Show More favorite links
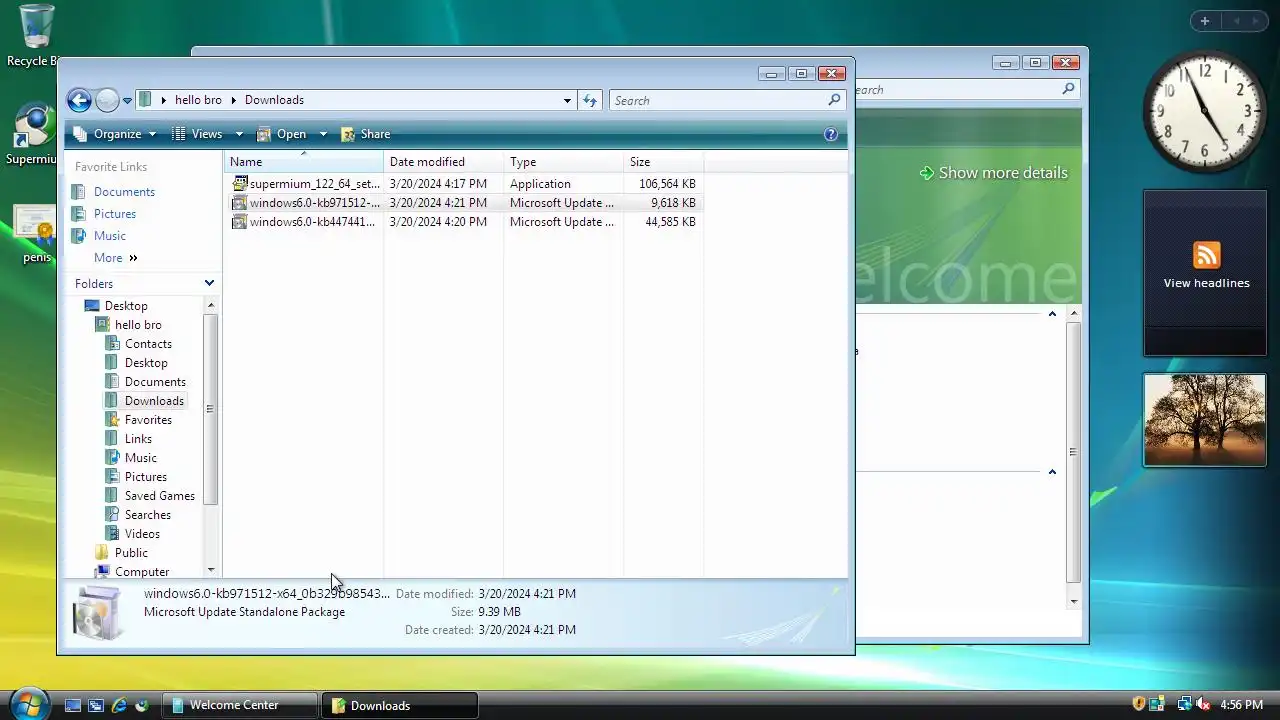The width and height of the screenshot is (1280, 720). [115, 258]
